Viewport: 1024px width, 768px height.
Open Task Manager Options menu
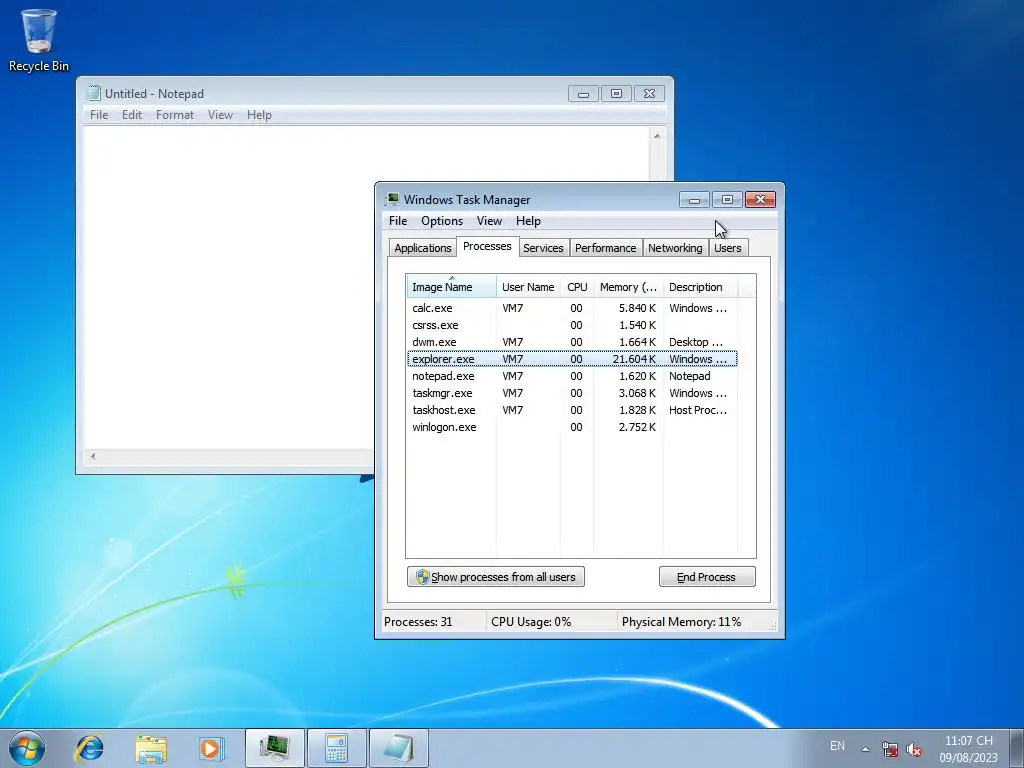click(x=442, y=221)
